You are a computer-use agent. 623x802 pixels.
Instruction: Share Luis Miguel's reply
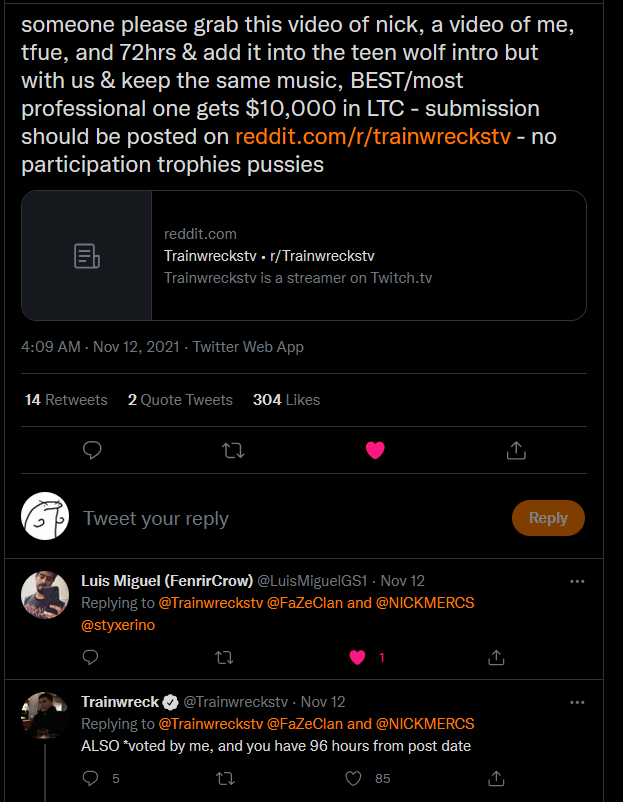(x=495, y=657)
